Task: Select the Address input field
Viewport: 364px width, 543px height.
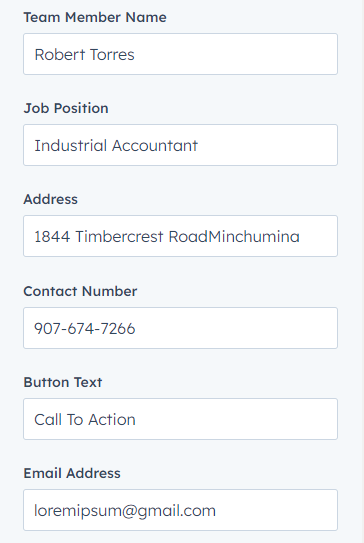Action: (180, 236)
